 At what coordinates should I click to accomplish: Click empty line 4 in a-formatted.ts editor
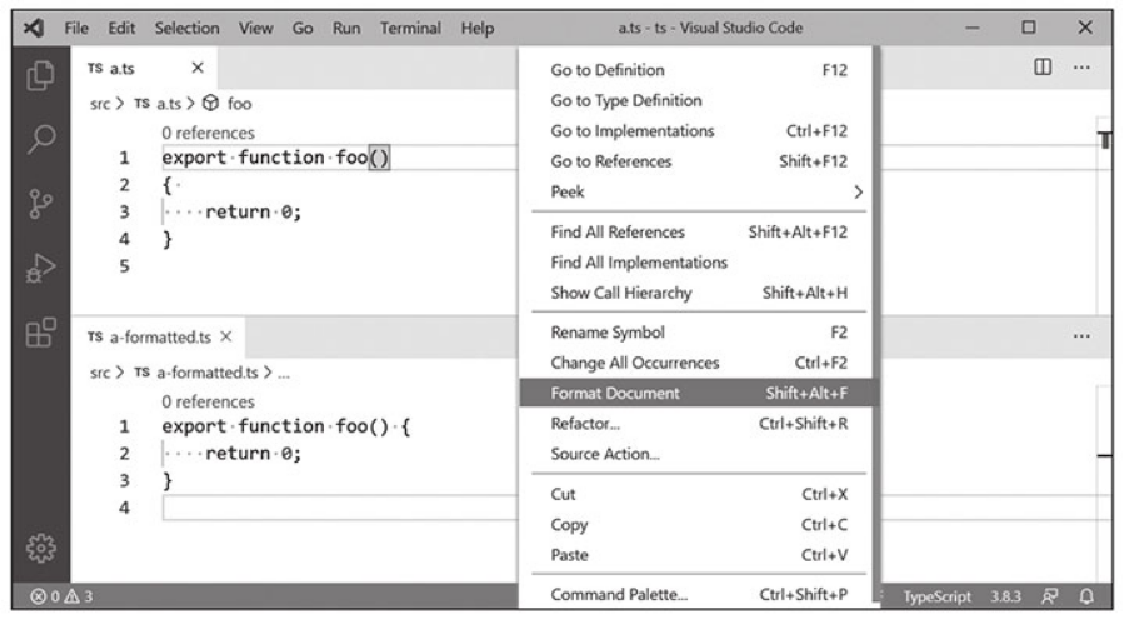pos(340,508)
